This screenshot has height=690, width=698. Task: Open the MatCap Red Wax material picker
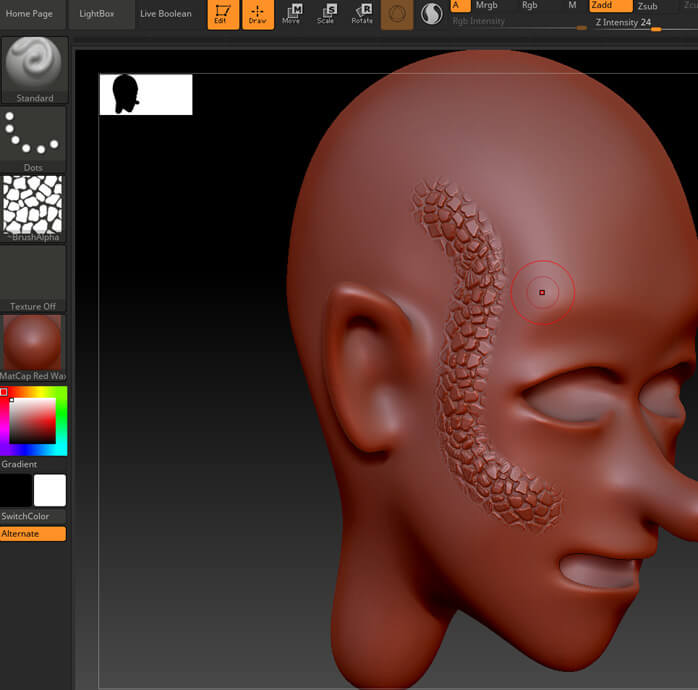point(35,347)
